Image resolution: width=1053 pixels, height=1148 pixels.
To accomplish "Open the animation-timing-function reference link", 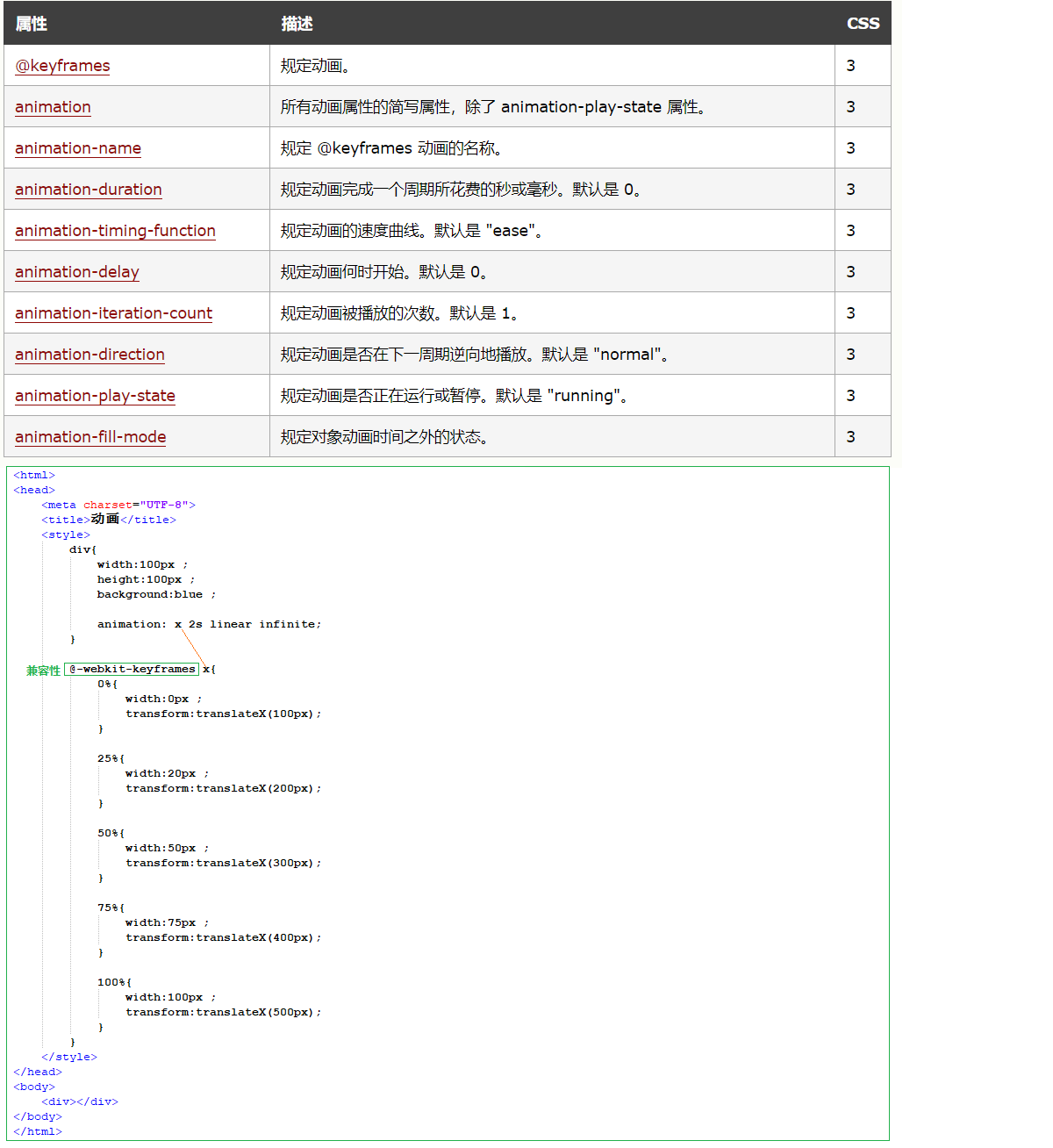I will [x=115, y=231].
